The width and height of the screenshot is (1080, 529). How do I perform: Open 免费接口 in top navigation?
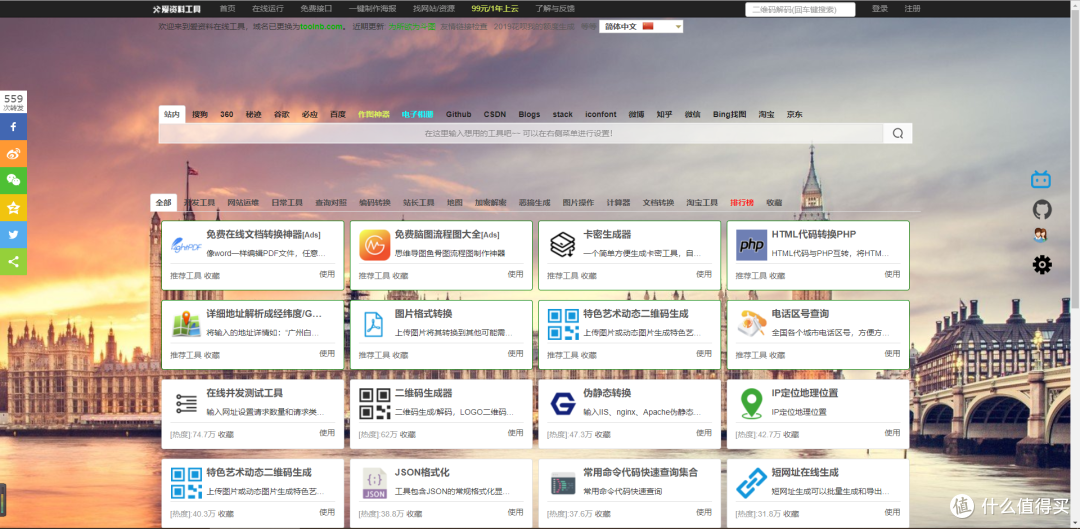point(316,9)
